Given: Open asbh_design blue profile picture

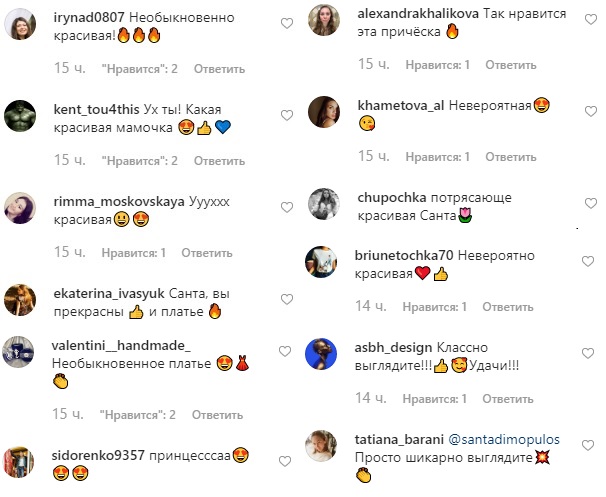Looking at the screenshot, I should (x=321, y=354).
